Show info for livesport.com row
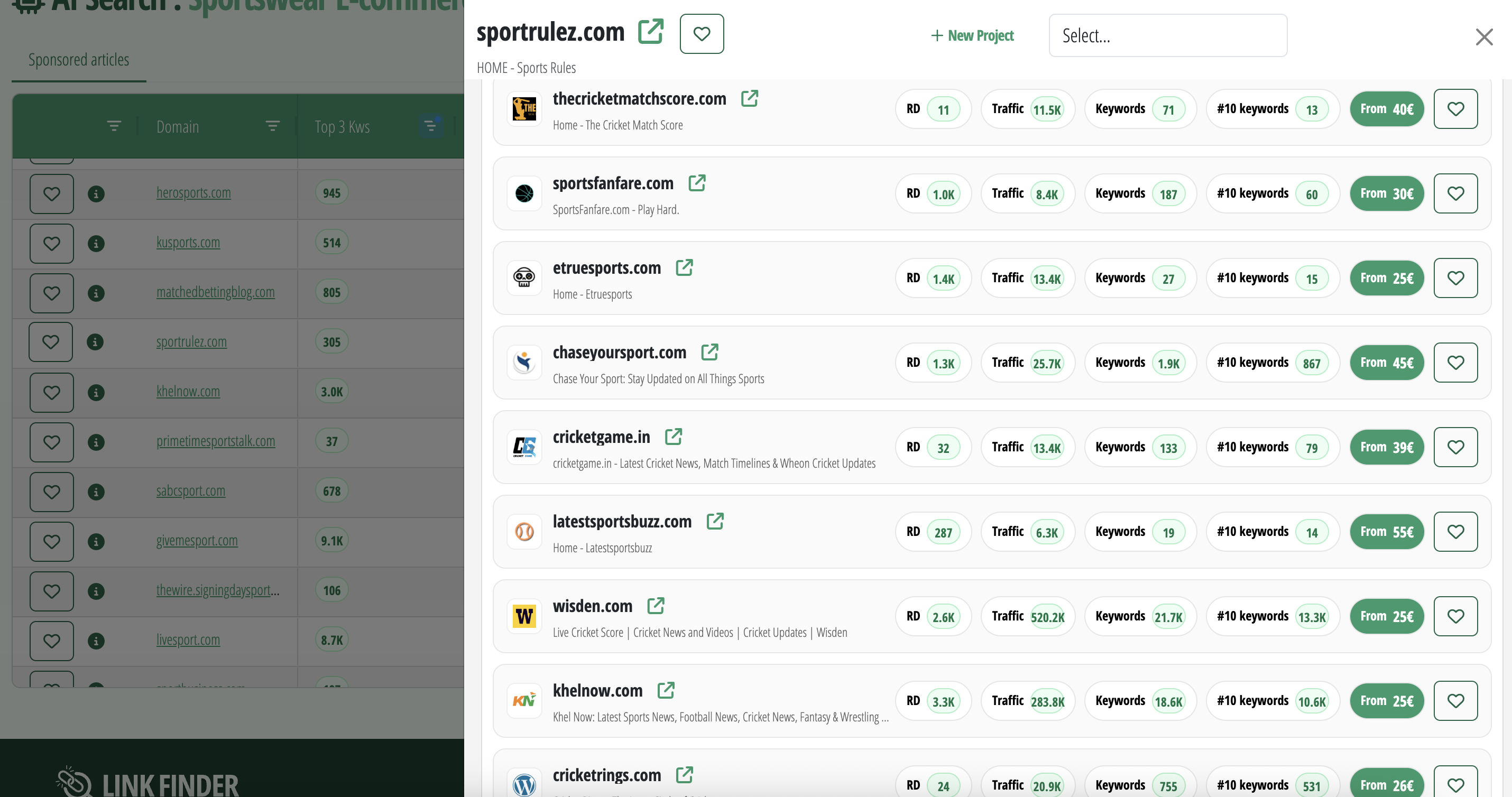The width and height of the screenshot is (1512, 797). tap(96, 641)
